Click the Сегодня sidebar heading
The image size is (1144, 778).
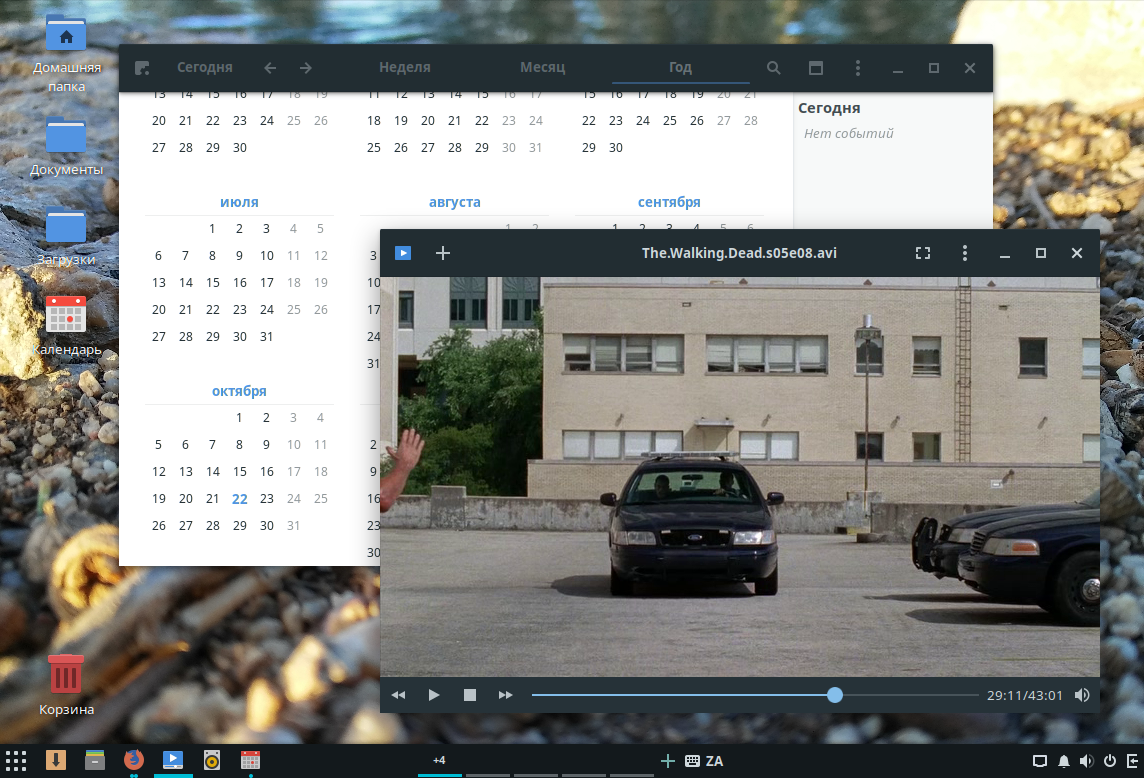pos(829,108)
